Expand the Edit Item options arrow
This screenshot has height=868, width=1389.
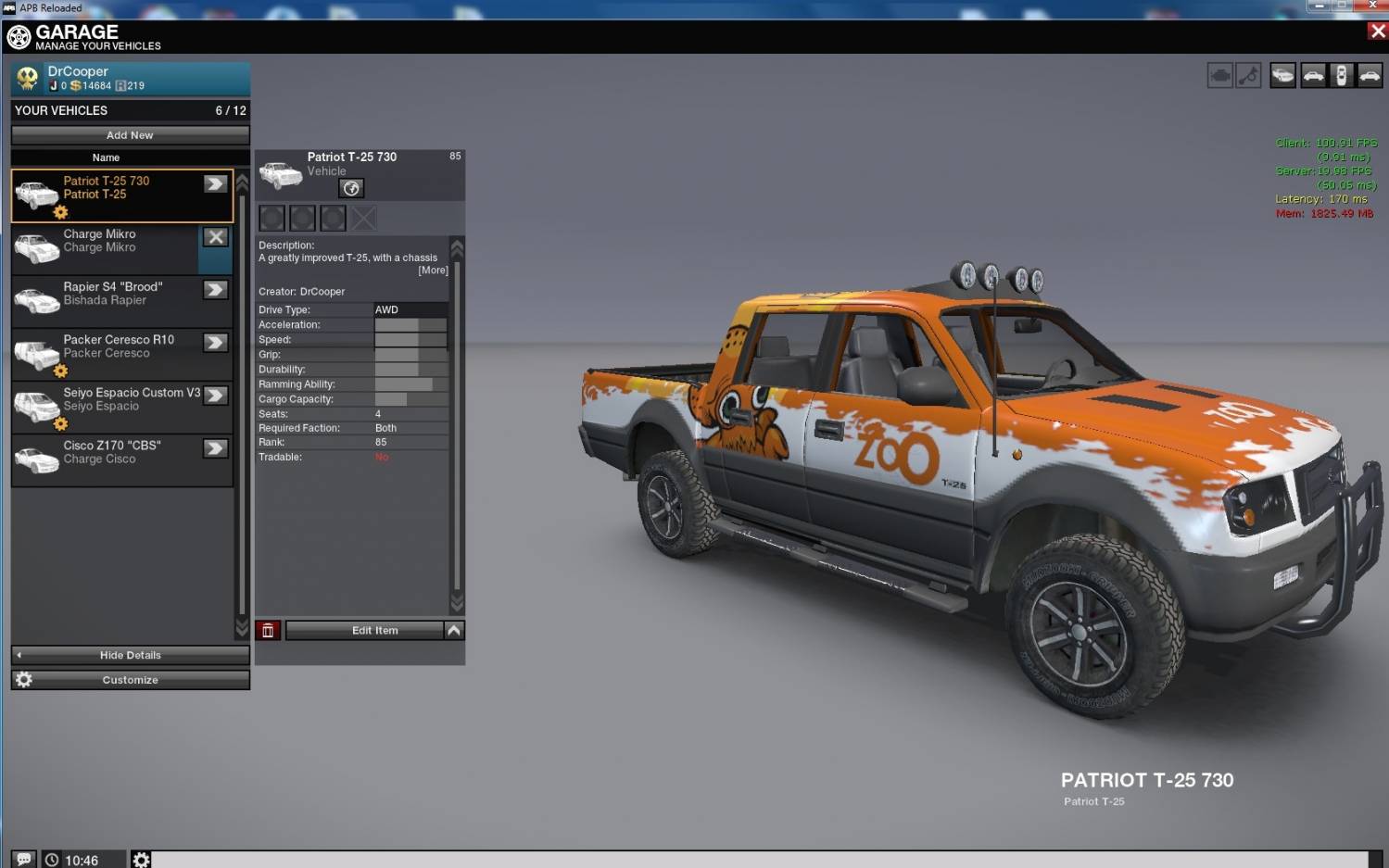point(454,631)
